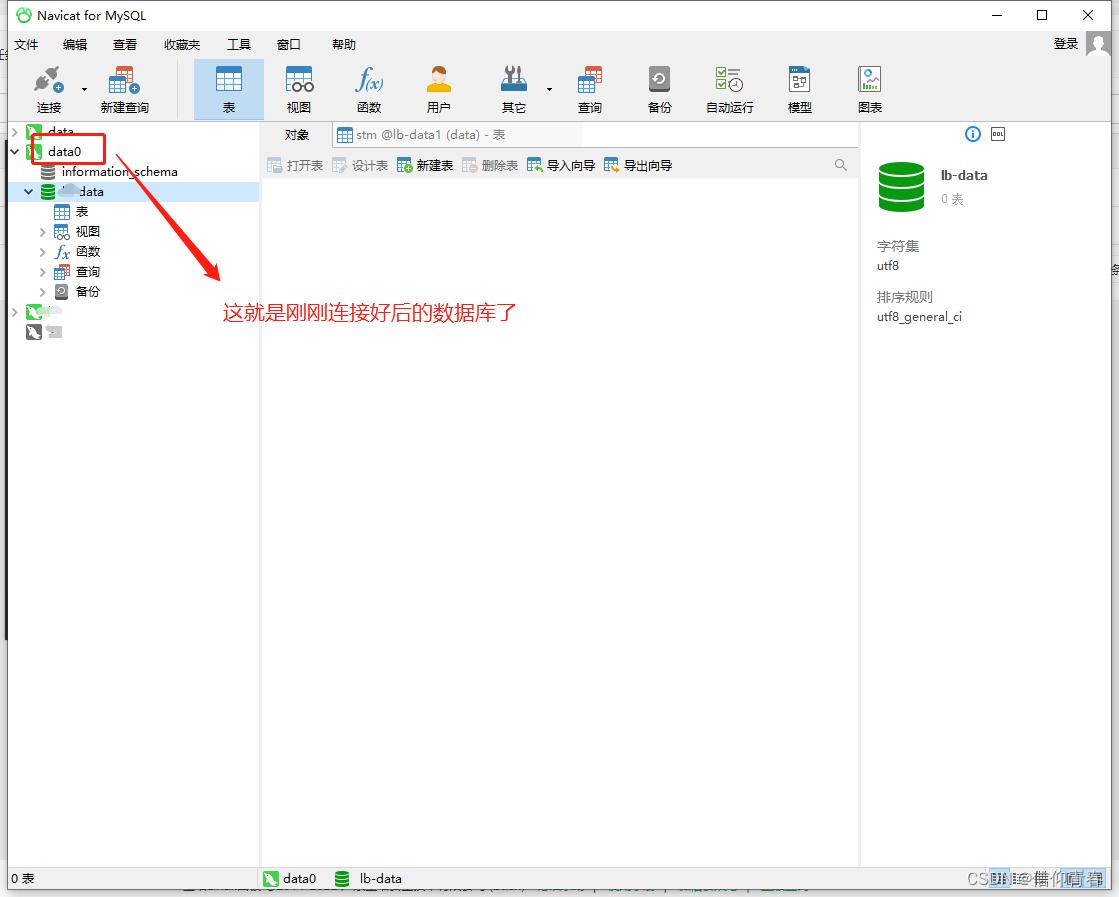1119x897 pixels.
Task: Select the 自动运行 (Automation) icon
Action: 729,88
